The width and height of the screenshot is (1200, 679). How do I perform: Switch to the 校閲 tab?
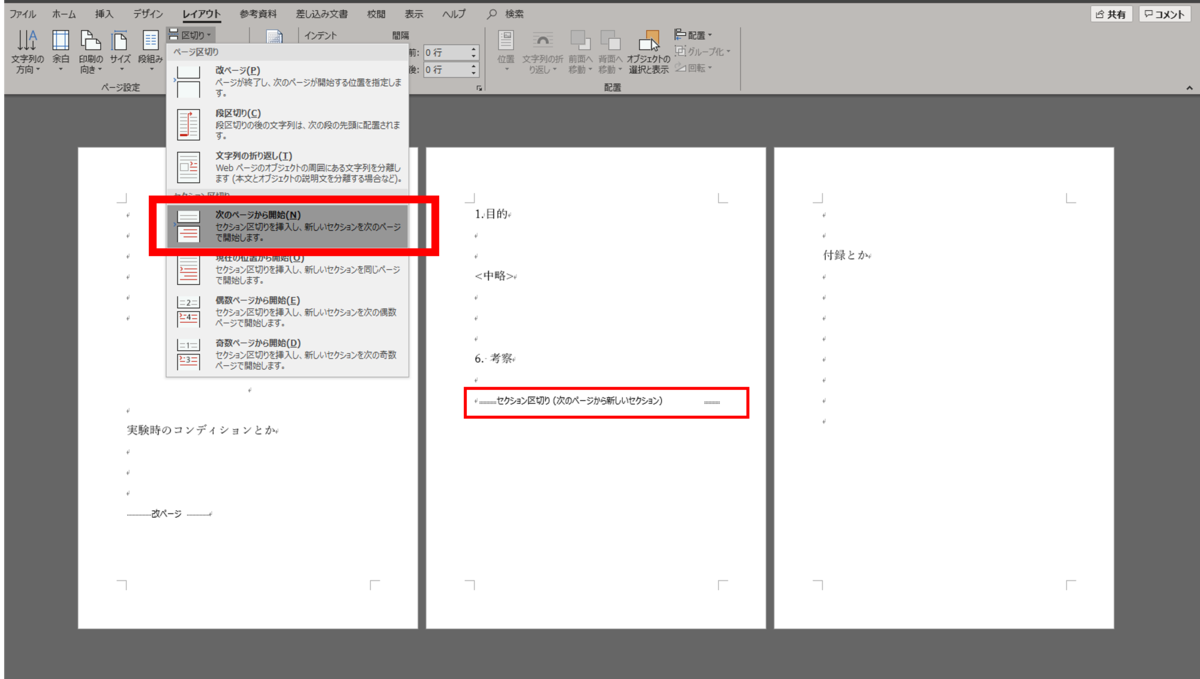click(x=376, y=14)
